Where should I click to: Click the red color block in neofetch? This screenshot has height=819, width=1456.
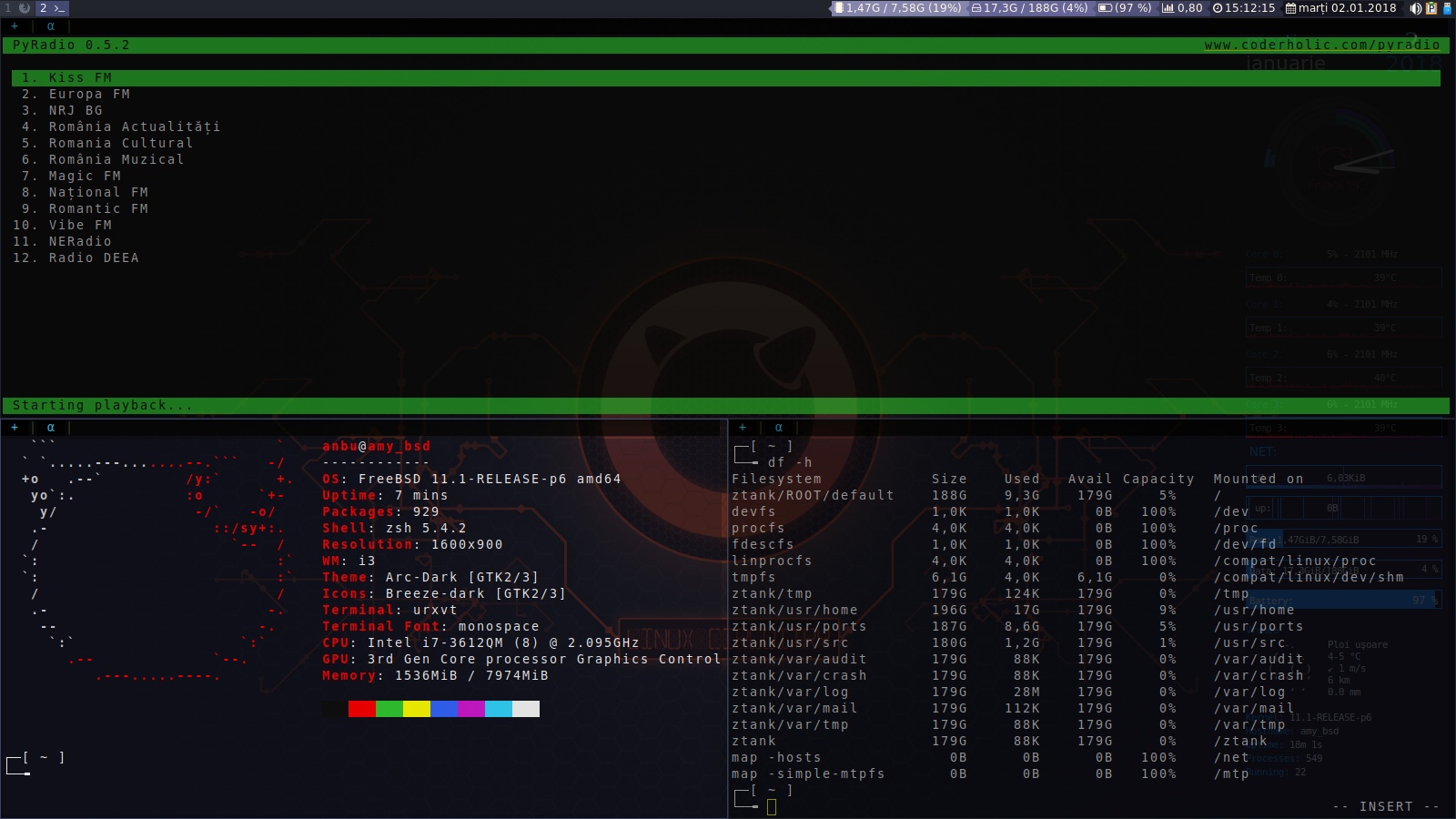[x=362, y=709]
